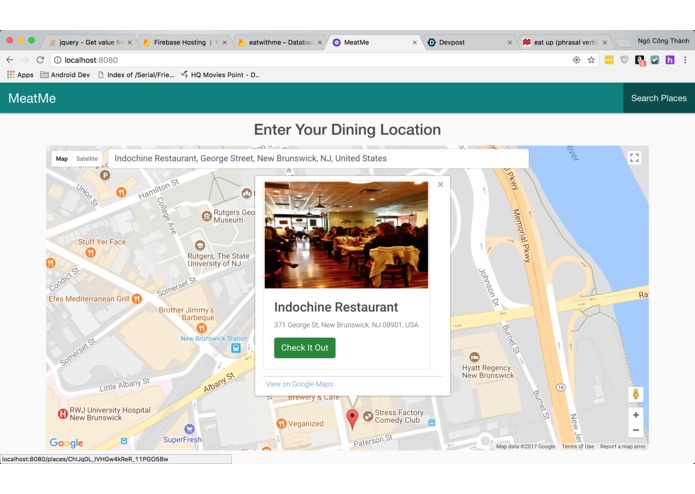
Task: Toggle map fullscreen view
Action: coord(634,158)
